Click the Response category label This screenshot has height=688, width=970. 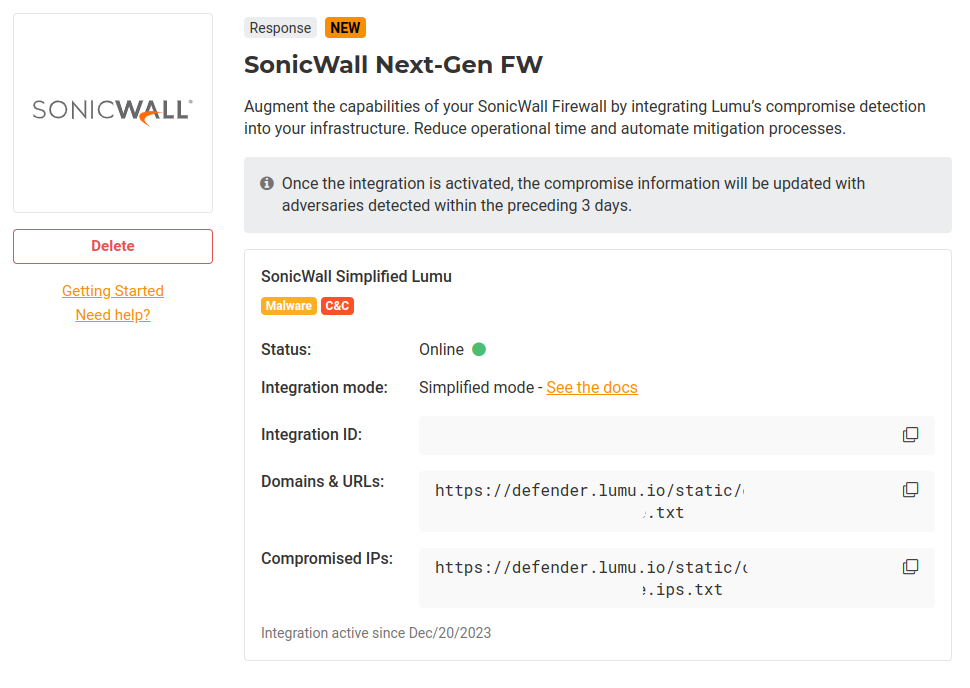click(280, 28)
